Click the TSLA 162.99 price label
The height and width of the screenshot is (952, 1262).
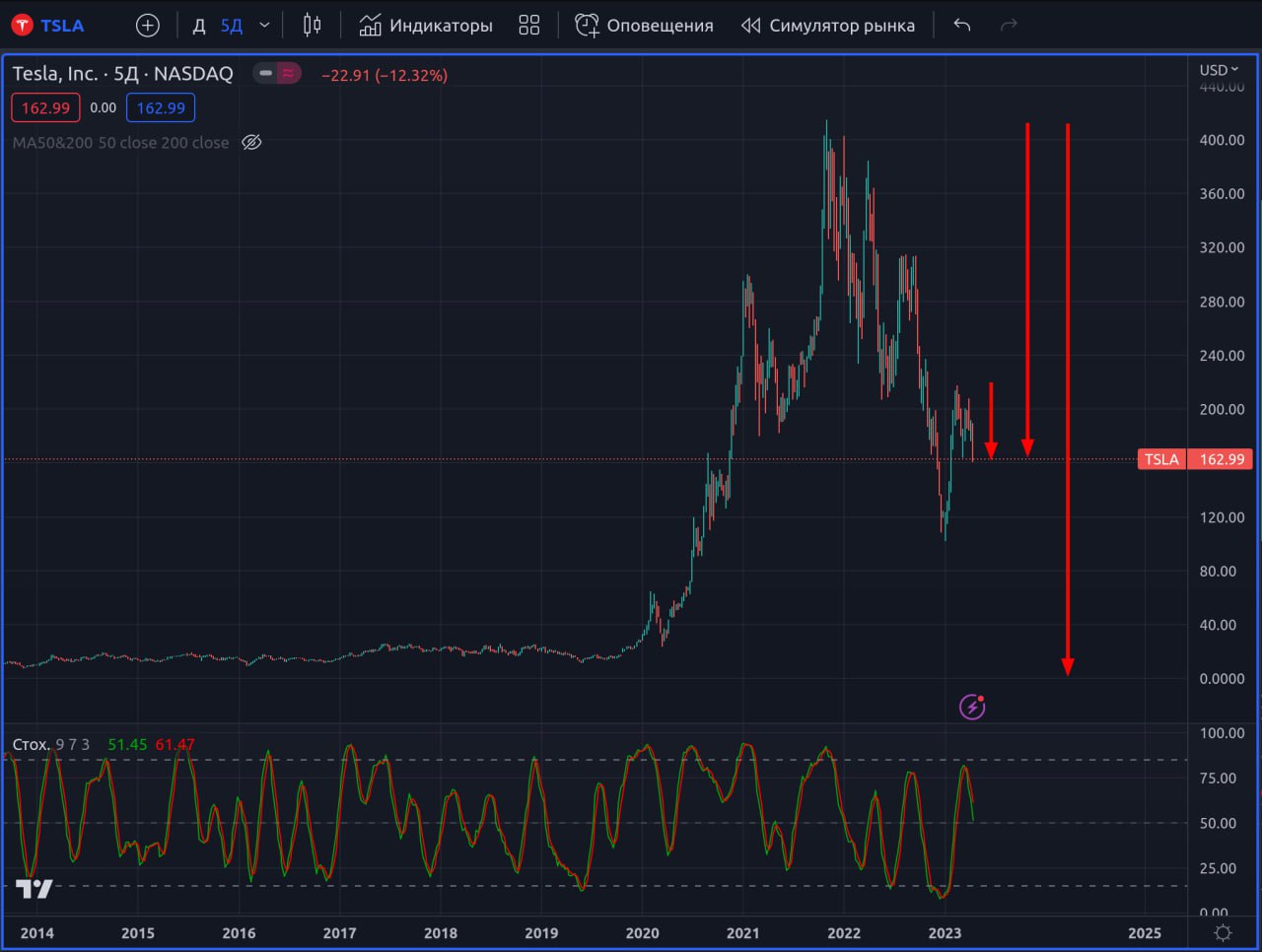coord(1196,459)
